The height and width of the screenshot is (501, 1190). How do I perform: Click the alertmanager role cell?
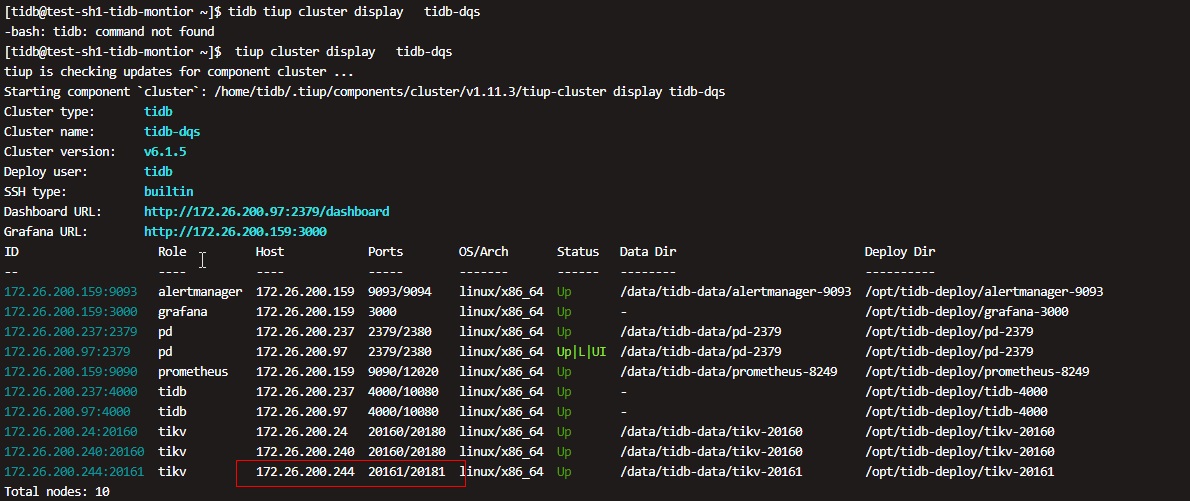point(200,291)
